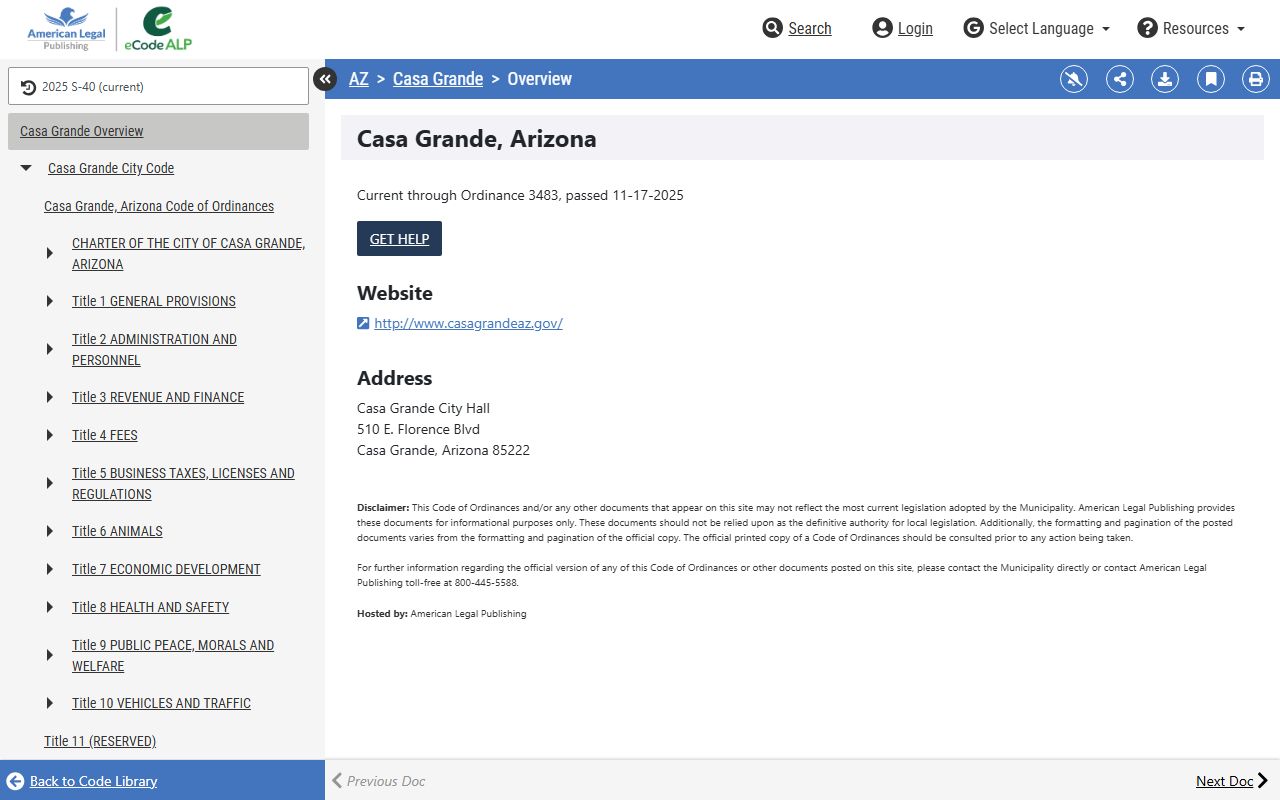Open Title 2 ADMINISTRATION AND PERSONNEL

pos(154,349)
